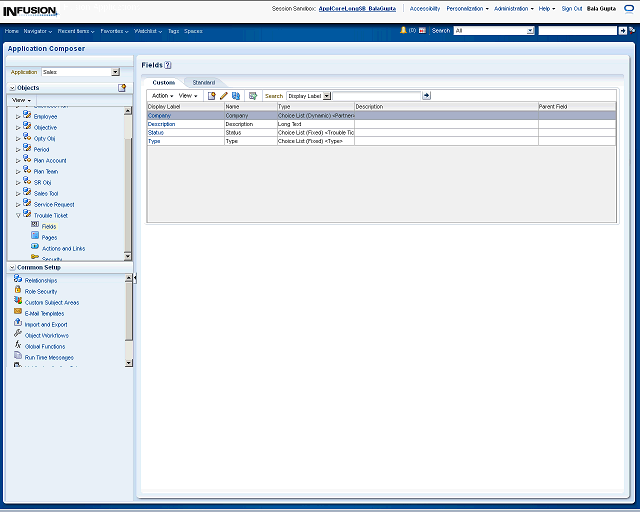Open the Fields help question mark icon
The image size is (640, 512).
pyautogui.click(x=168, y=64)
